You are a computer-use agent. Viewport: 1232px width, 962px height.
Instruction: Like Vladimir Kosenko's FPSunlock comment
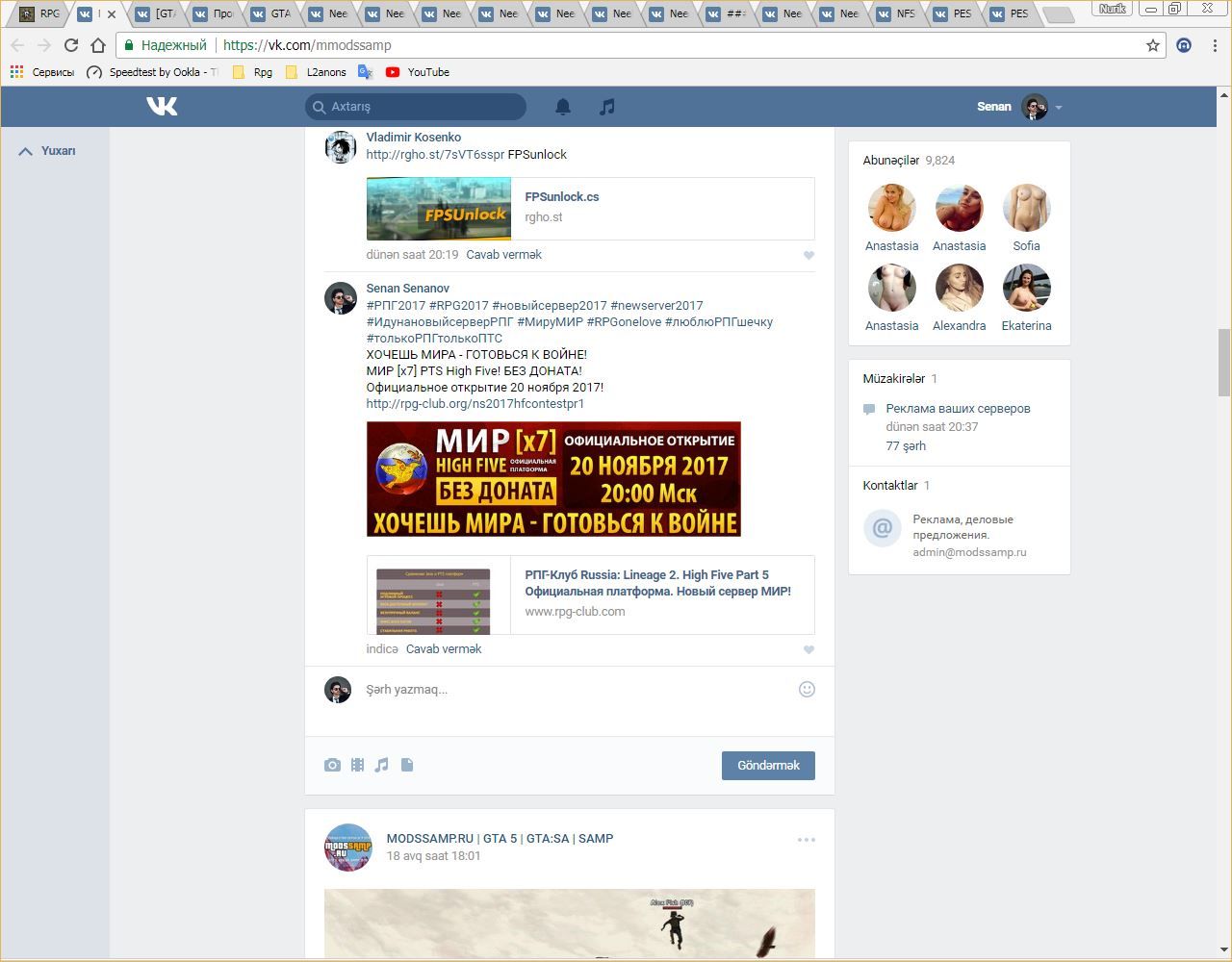click(808, 255)
